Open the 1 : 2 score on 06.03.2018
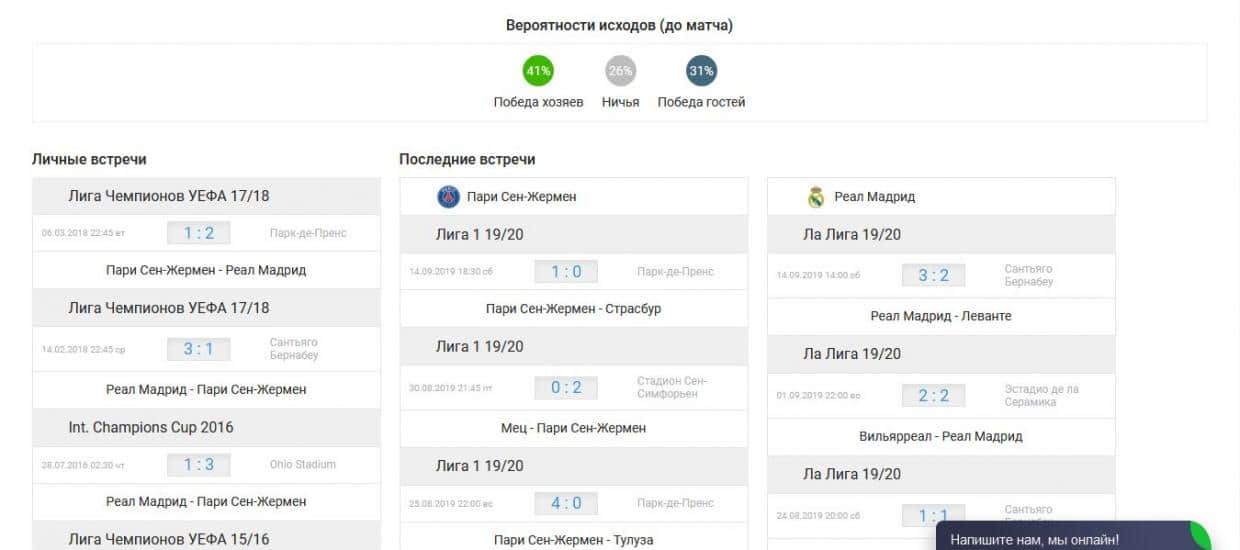The image size is (1240, 550). (x=198, y=233)
